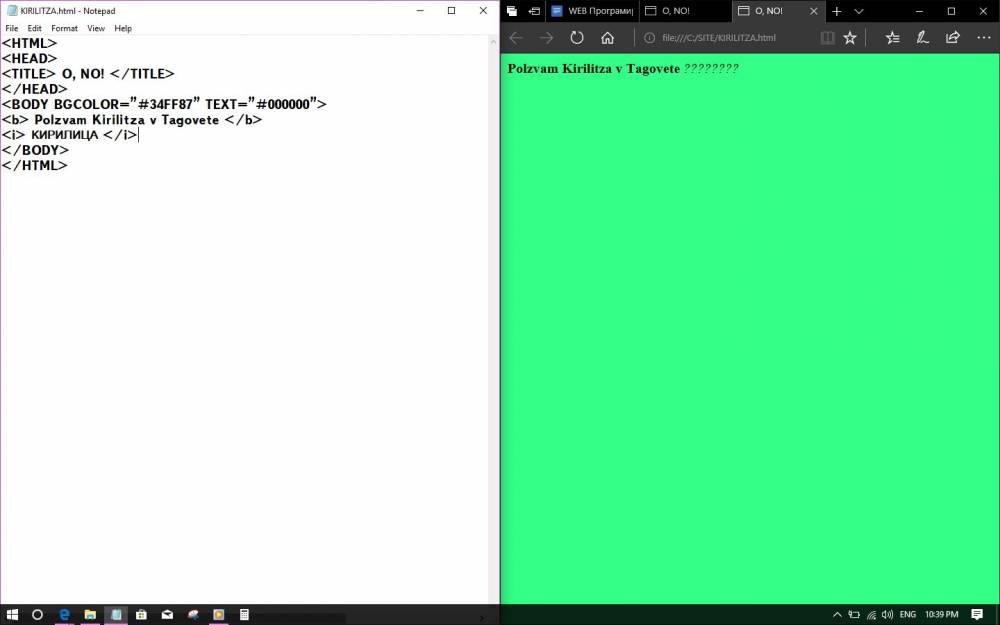
Task: Click the Edge forward arrow
Action: click(547, 38)
